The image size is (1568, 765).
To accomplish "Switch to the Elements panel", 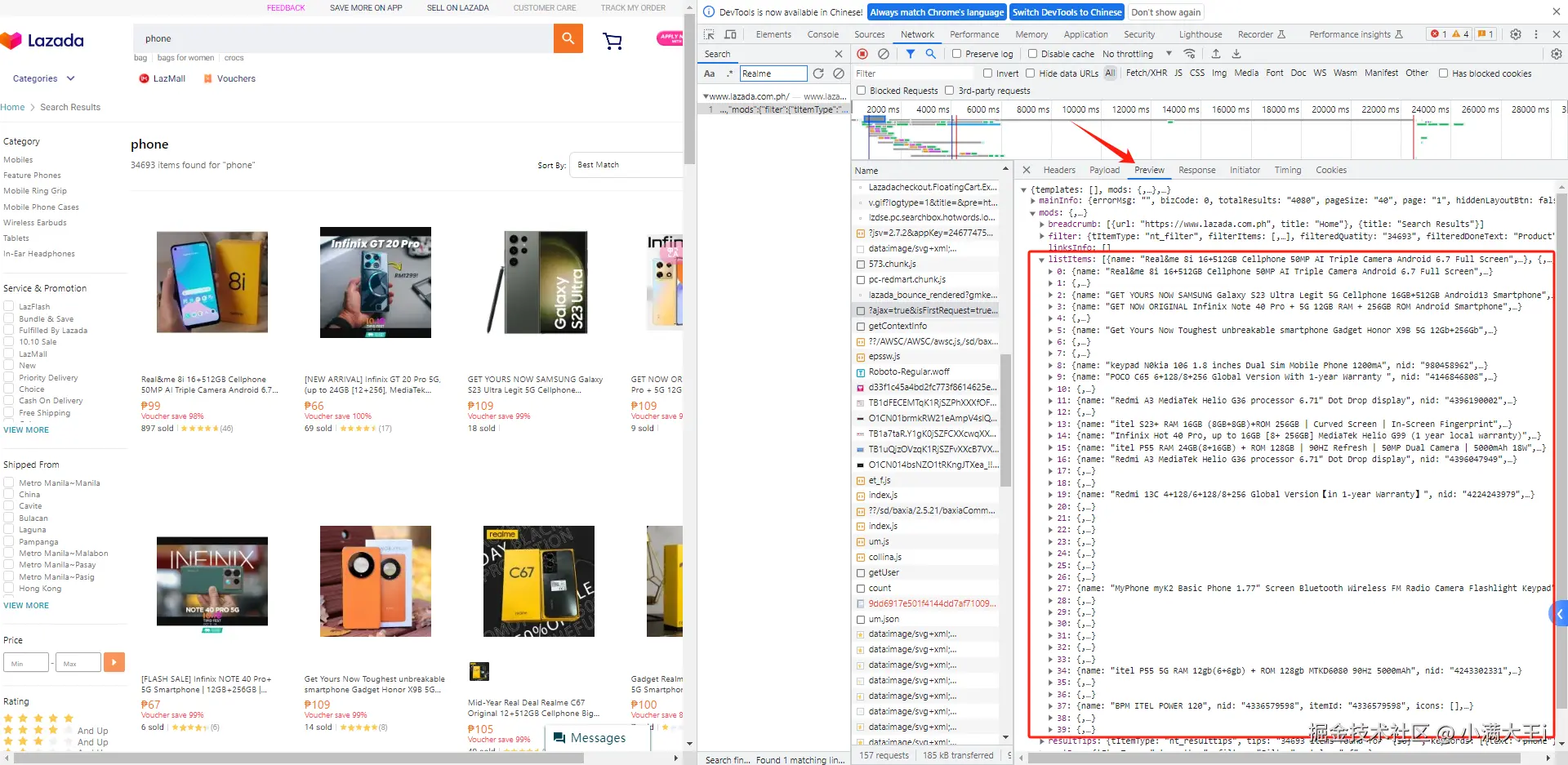I will 773,34.
